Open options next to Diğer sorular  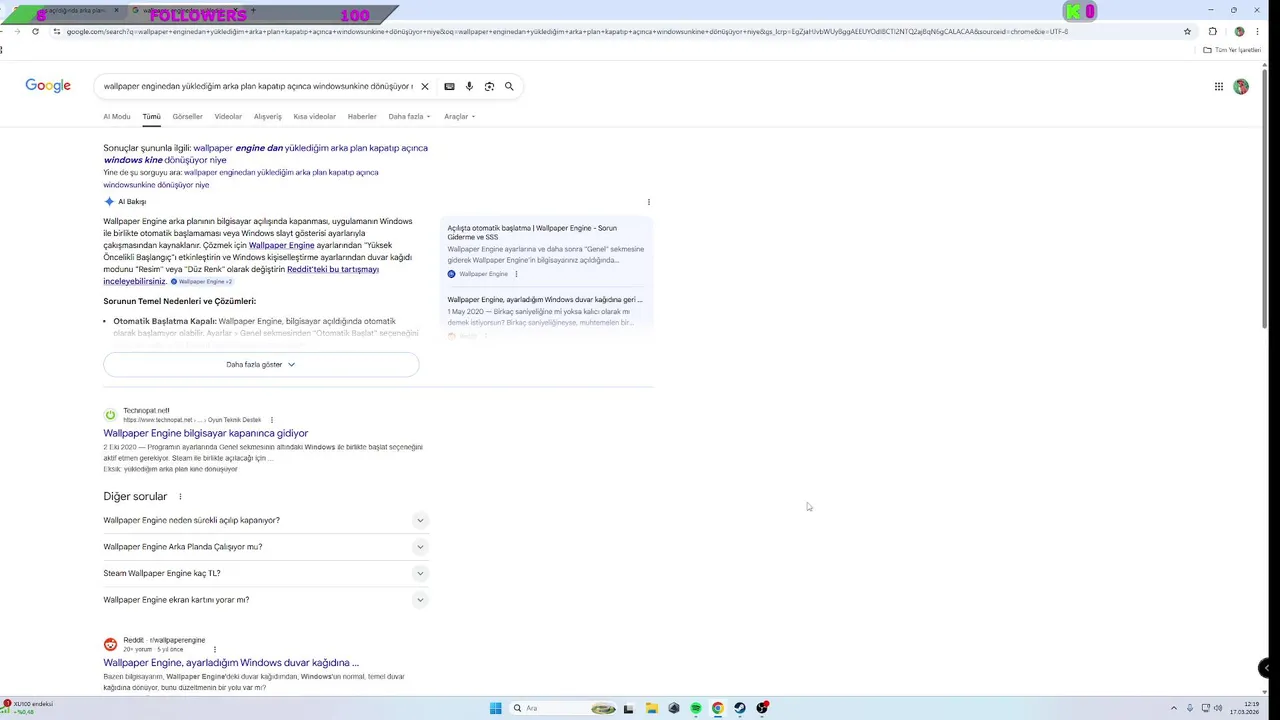pos(180,497)
